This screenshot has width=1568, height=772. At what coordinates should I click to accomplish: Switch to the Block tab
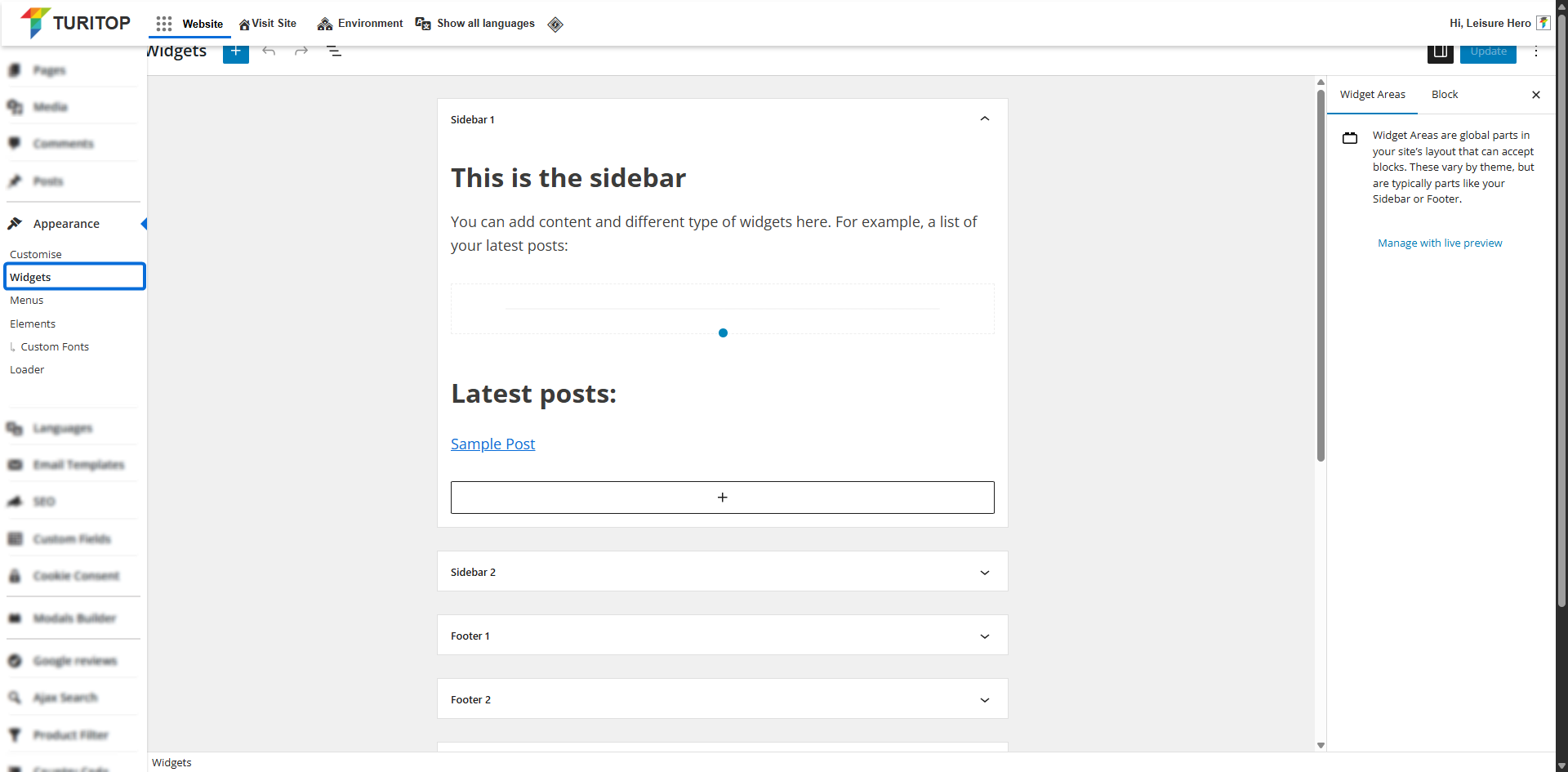pyautogui.click(x=1445, y=95)
